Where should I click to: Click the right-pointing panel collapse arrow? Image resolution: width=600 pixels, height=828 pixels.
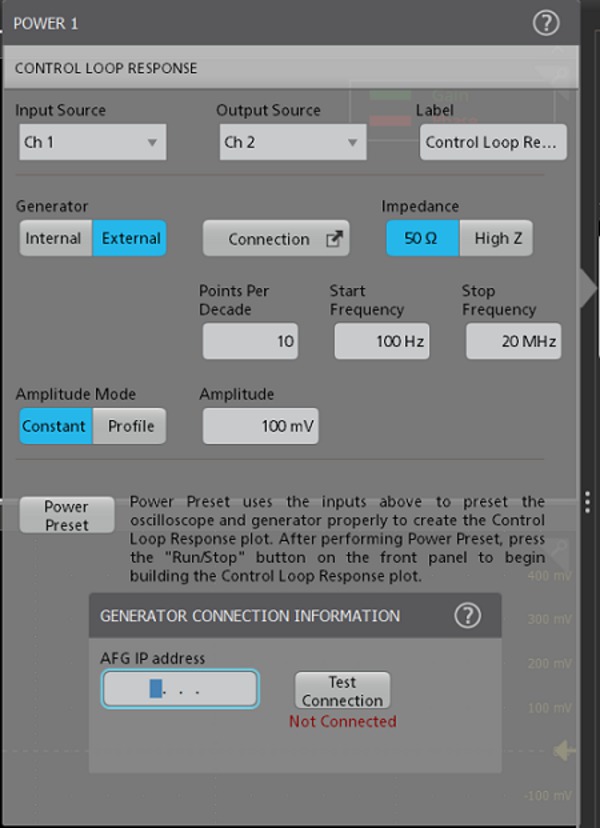coord(588,288)
